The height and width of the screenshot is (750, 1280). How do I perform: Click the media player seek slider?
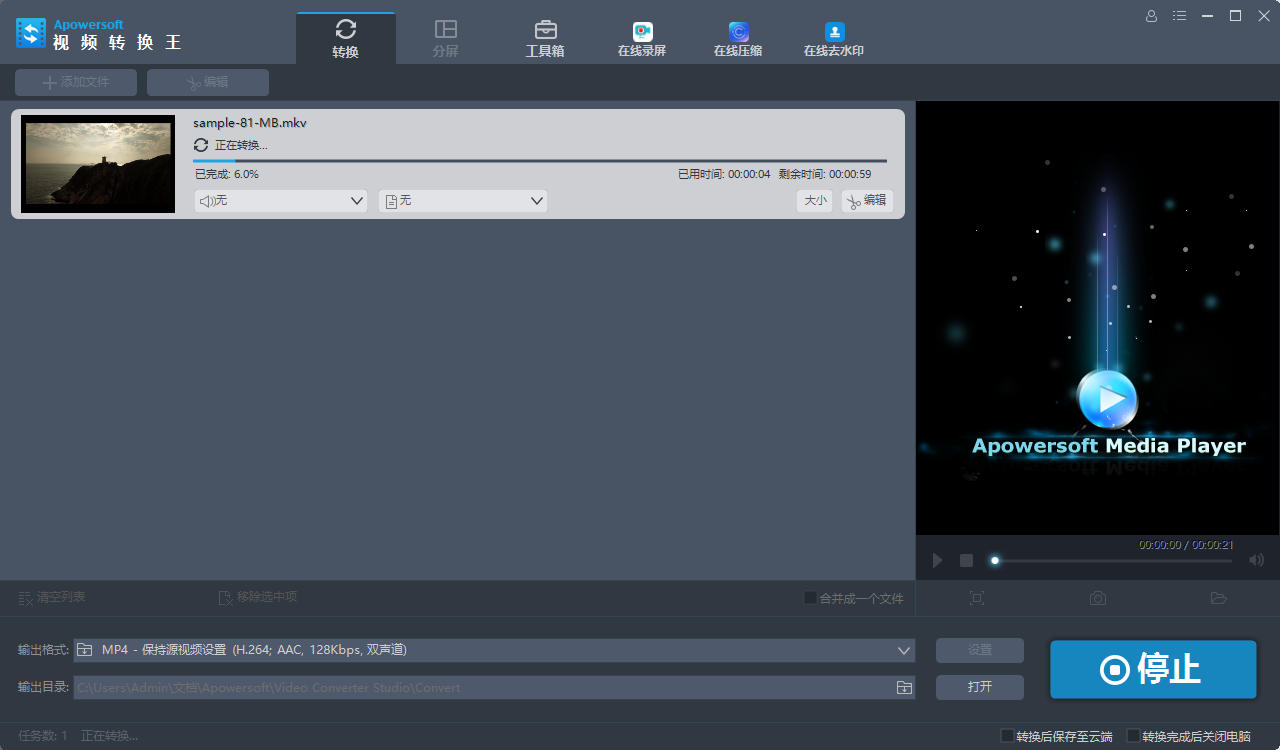[x=1111, y=561]
